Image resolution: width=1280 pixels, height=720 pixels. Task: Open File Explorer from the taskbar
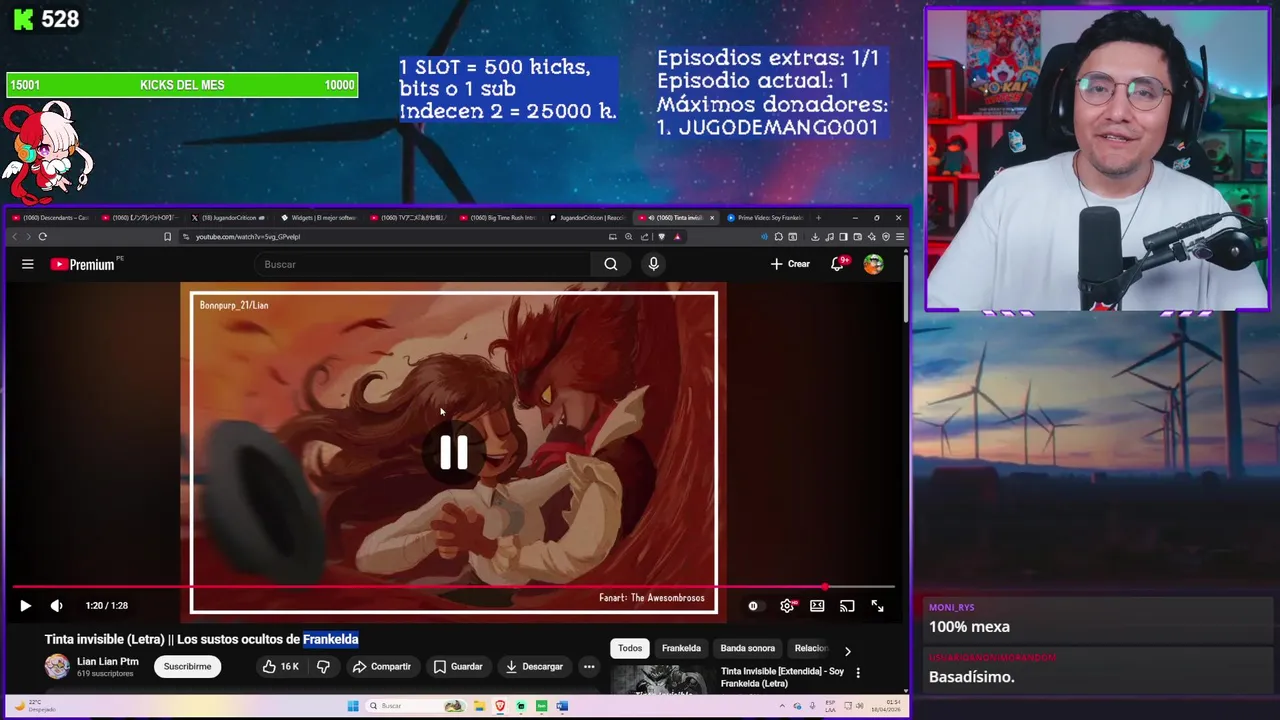click(x=479, y=706)
